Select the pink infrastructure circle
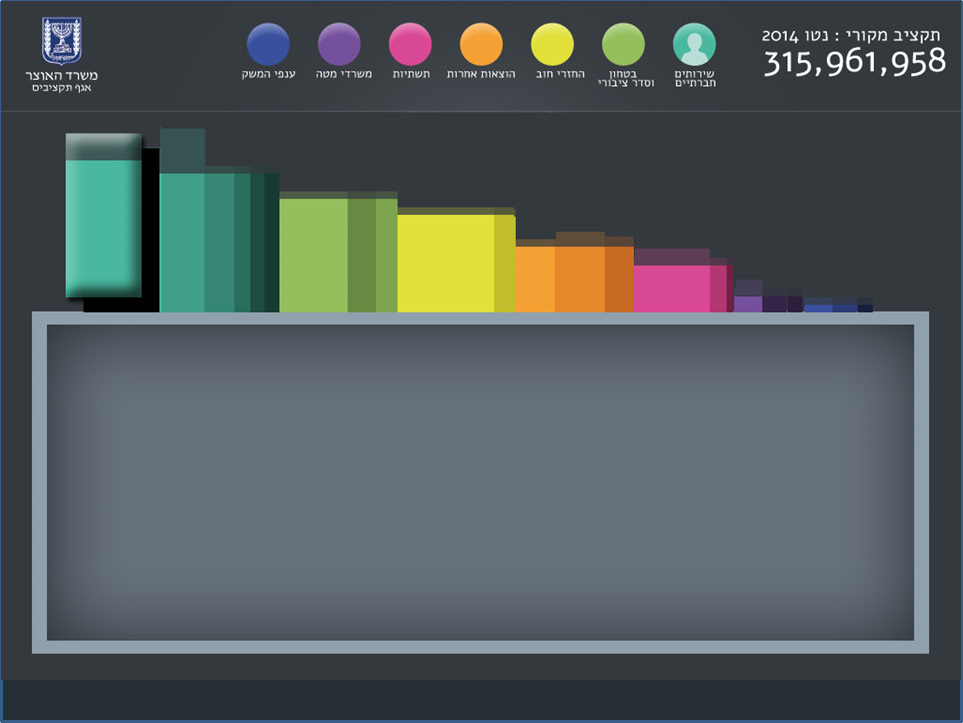The image size is (963, 723). [x=410, y=44]
